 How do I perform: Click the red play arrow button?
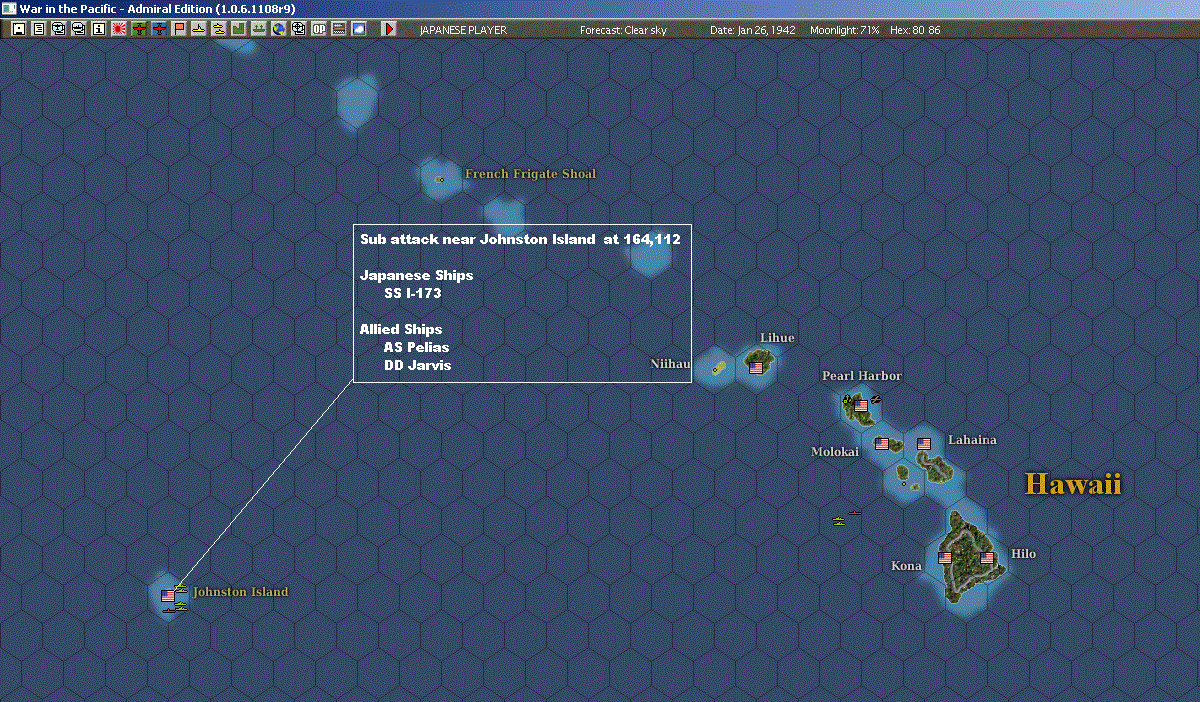tap(389, 29)
